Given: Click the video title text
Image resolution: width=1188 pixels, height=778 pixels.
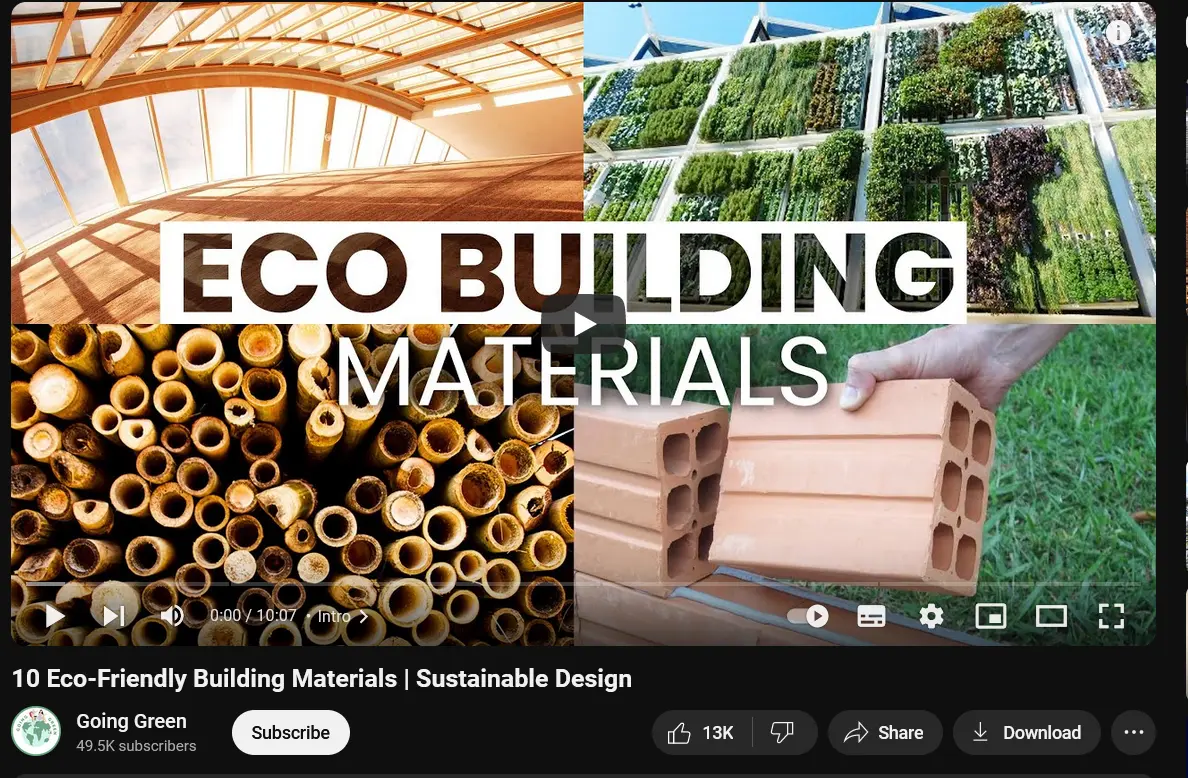Looking at the screenshot, I should click(x=322, y=679).
